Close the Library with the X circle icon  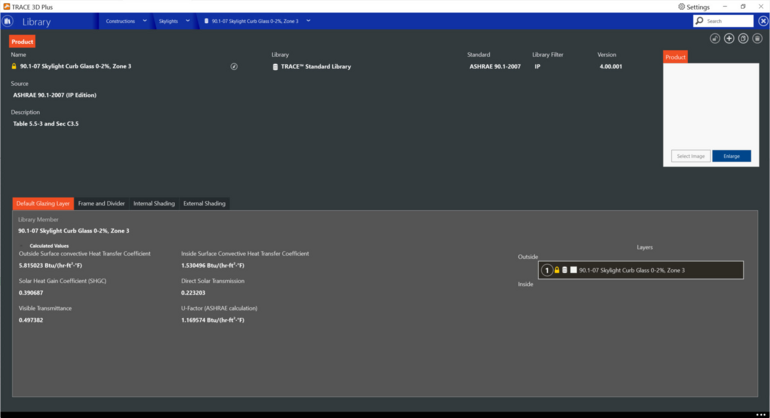pos(763,21)
